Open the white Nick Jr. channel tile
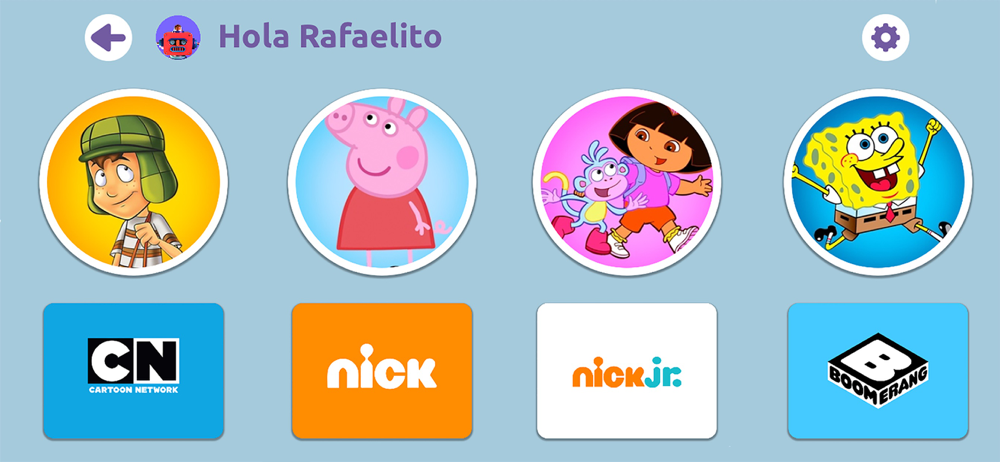The image size is (1000, 462). (627, 371)
